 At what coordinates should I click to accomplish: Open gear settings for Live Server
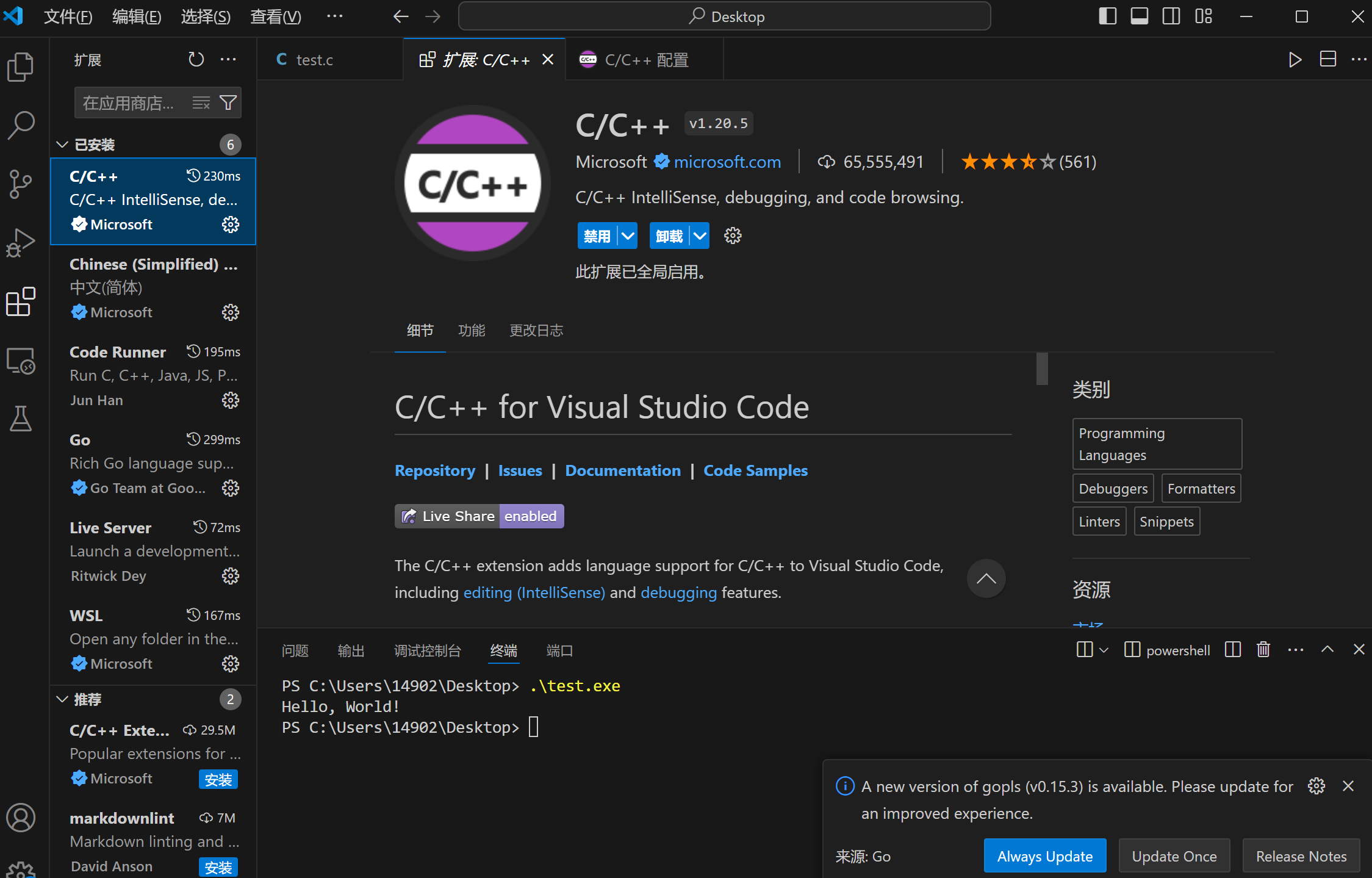[230, 576]
